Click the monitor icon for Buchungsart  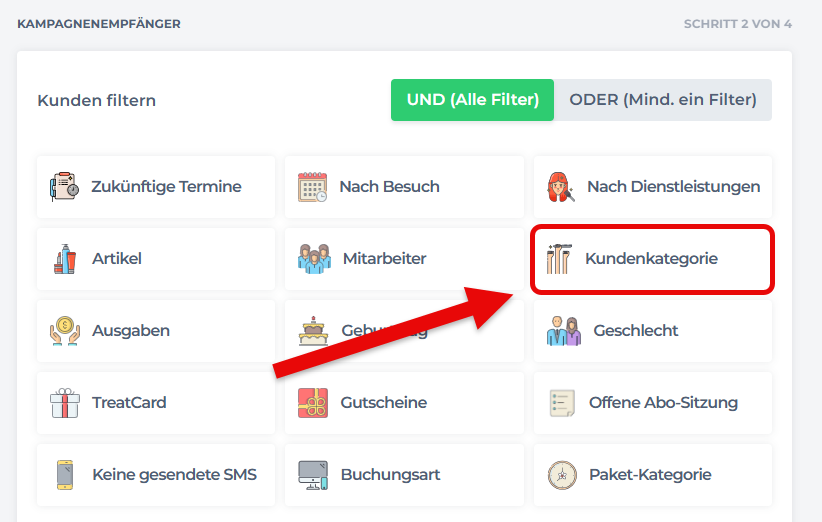pos(312,475)
